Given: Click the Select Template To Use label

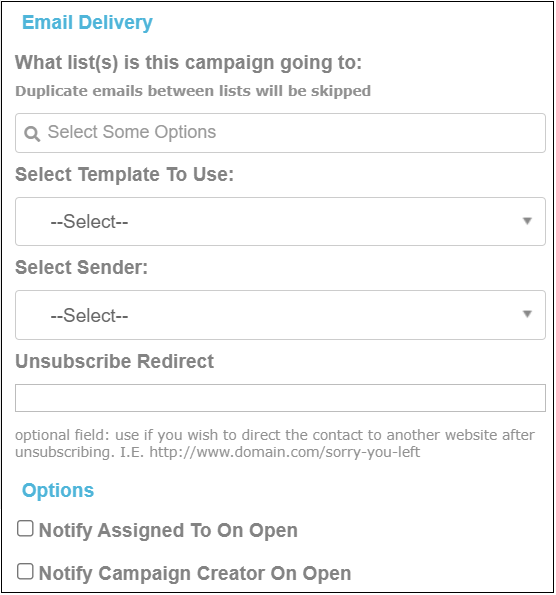Looking at the screenshot, I should point(124,175).
